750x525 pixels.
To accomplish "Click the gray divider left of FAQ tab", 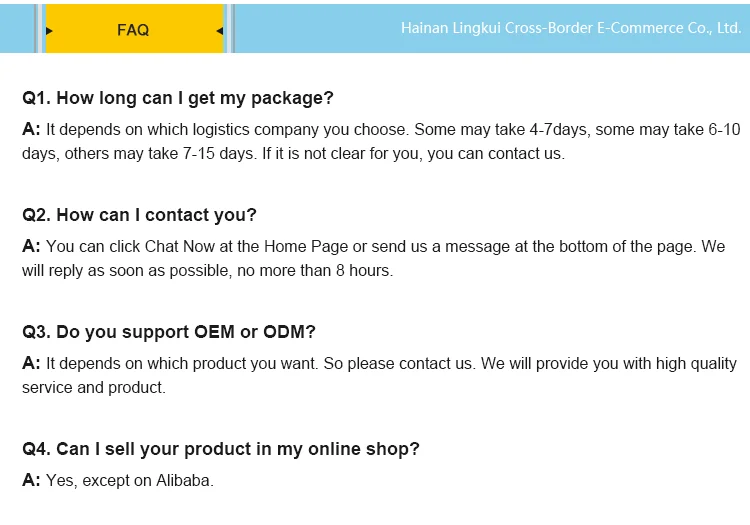I will click(39, 27).
